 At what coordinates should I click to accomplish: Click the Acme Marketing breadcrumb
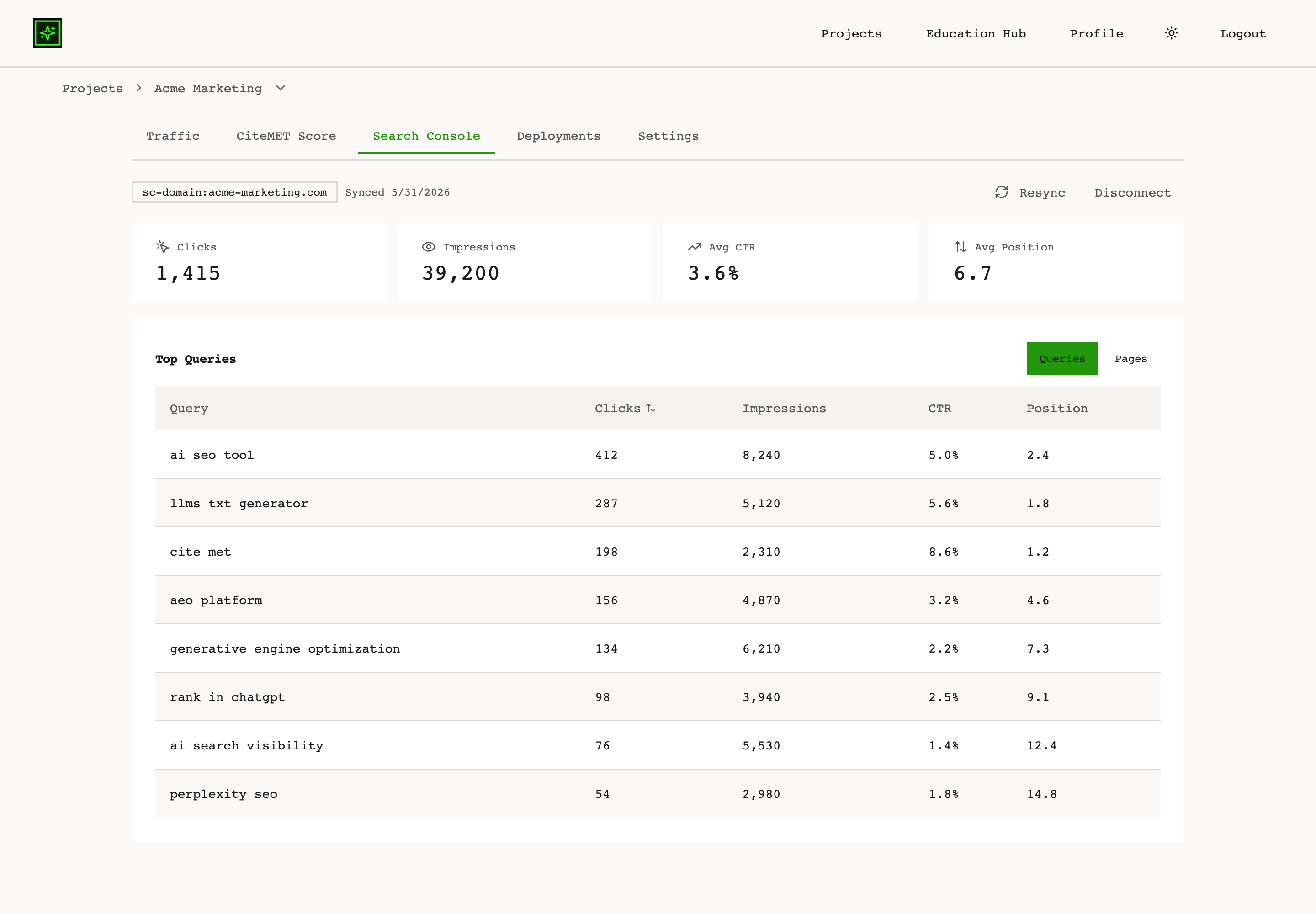pyautogui.click(x=208, y=89)
